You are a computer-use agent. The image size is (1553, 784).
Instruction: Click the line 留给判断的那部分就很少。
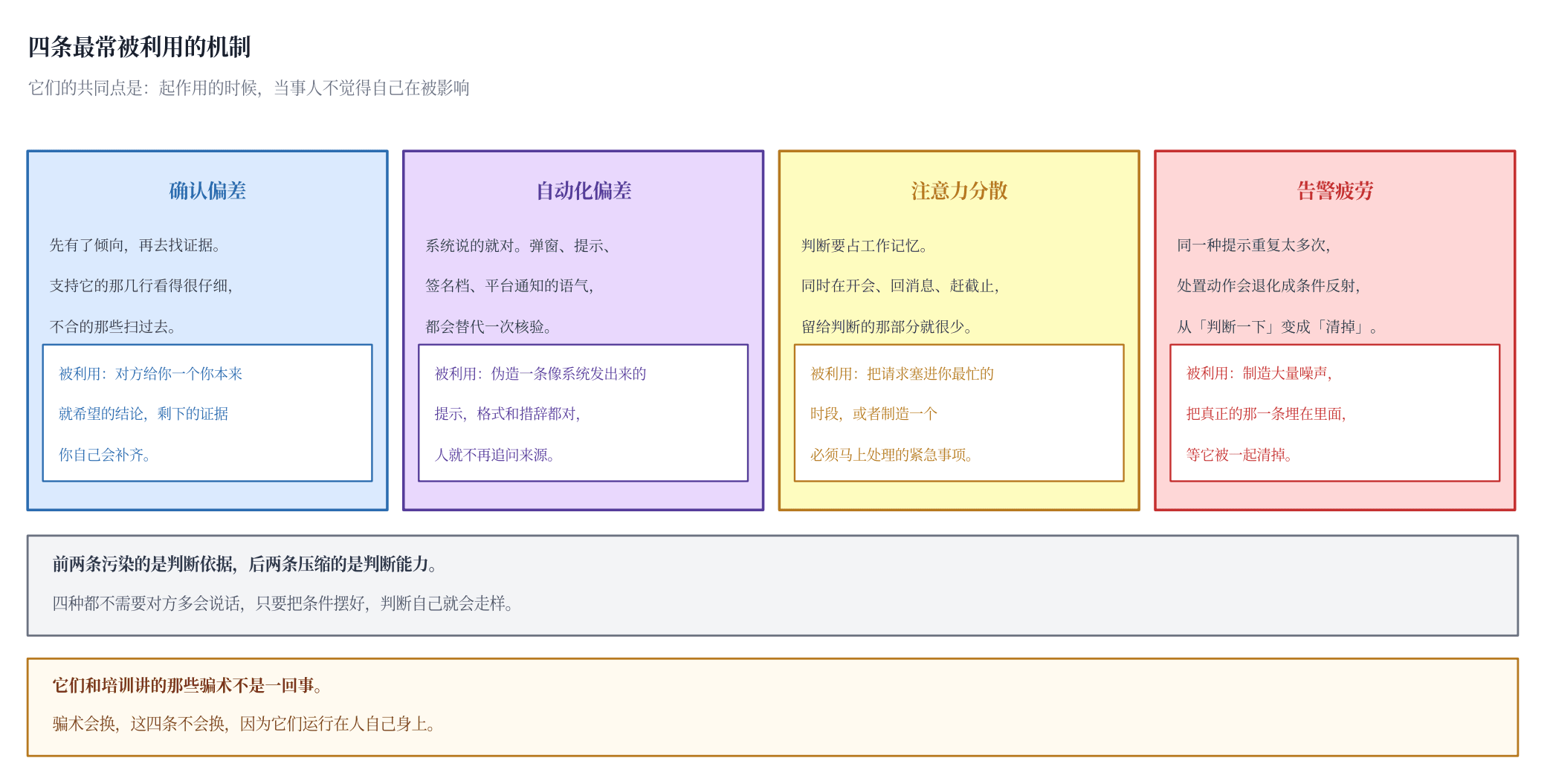(887, 327)
